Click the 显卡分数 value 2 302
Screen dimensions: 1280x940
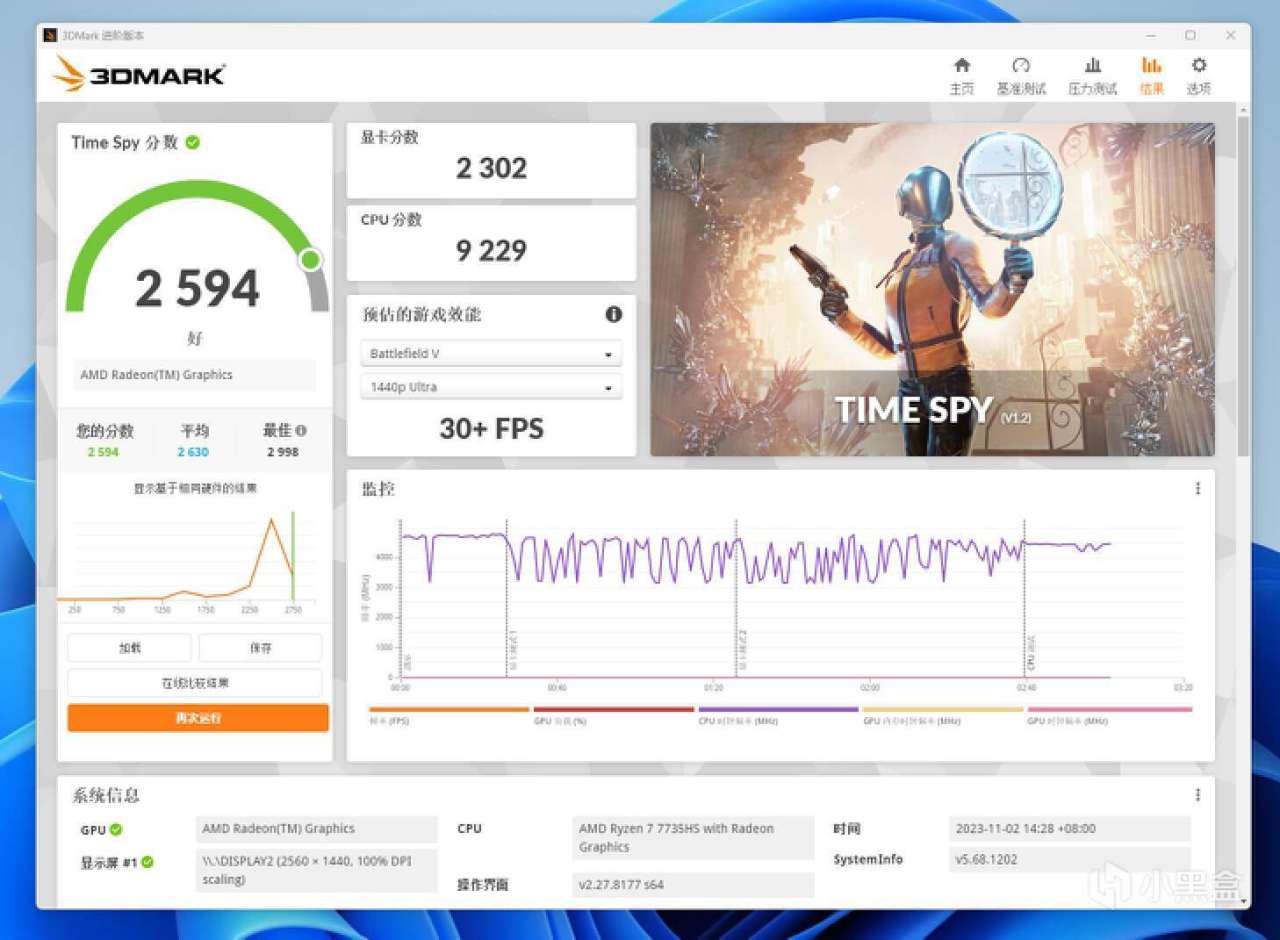coord(491,168)
